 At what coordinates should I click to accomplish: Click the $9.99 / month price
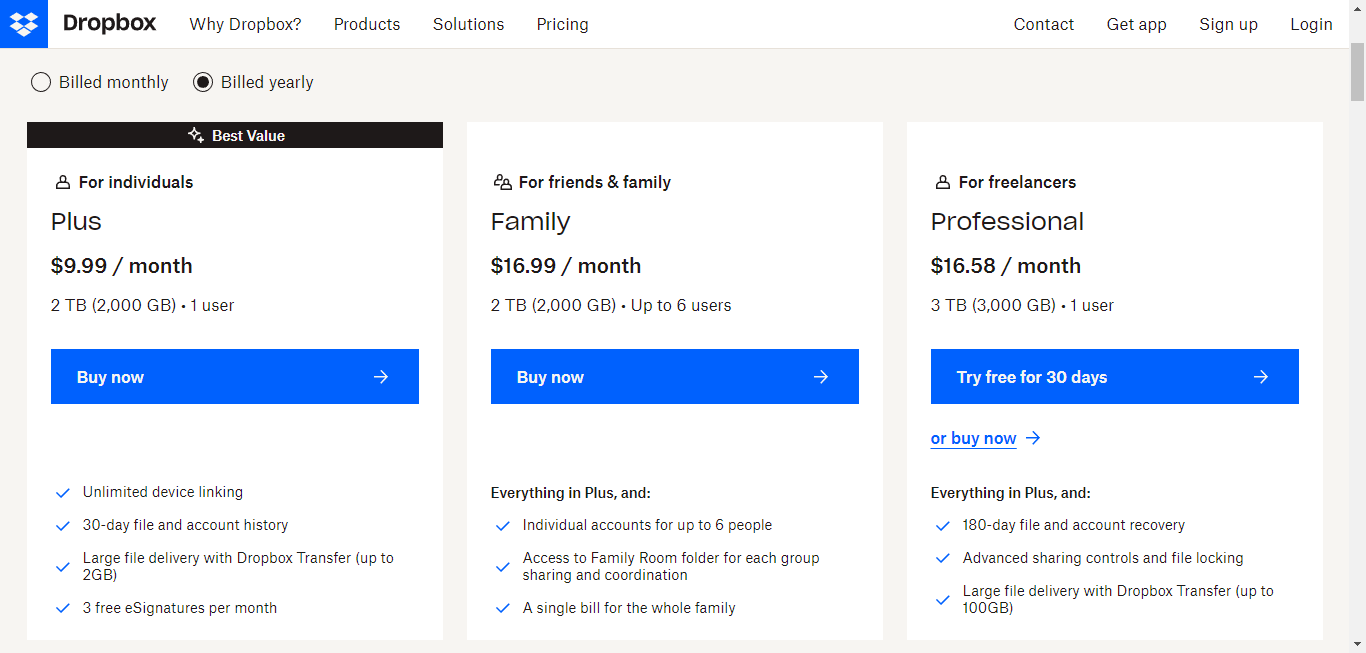pyautogui.click(x=122, y=265)
